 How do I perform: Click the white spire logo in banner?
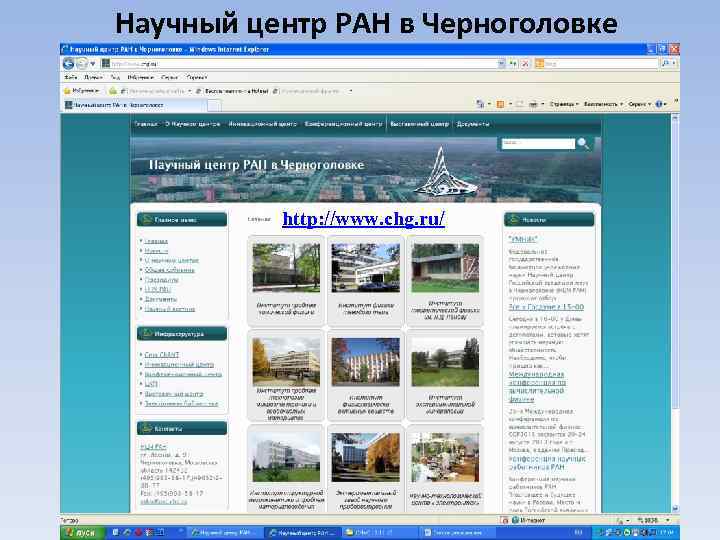point(444,174)
